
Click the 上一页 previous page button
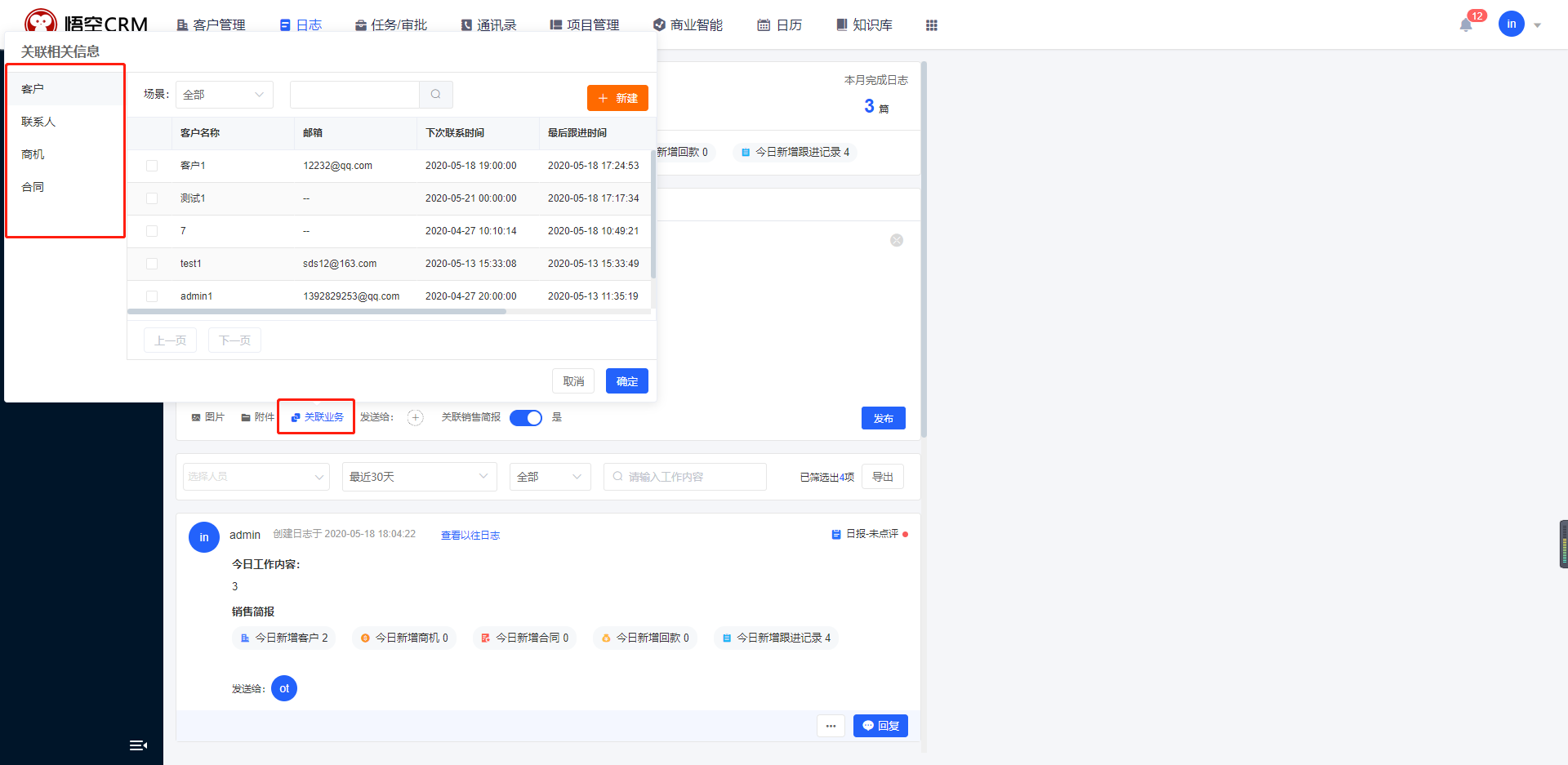coord(170,340)
